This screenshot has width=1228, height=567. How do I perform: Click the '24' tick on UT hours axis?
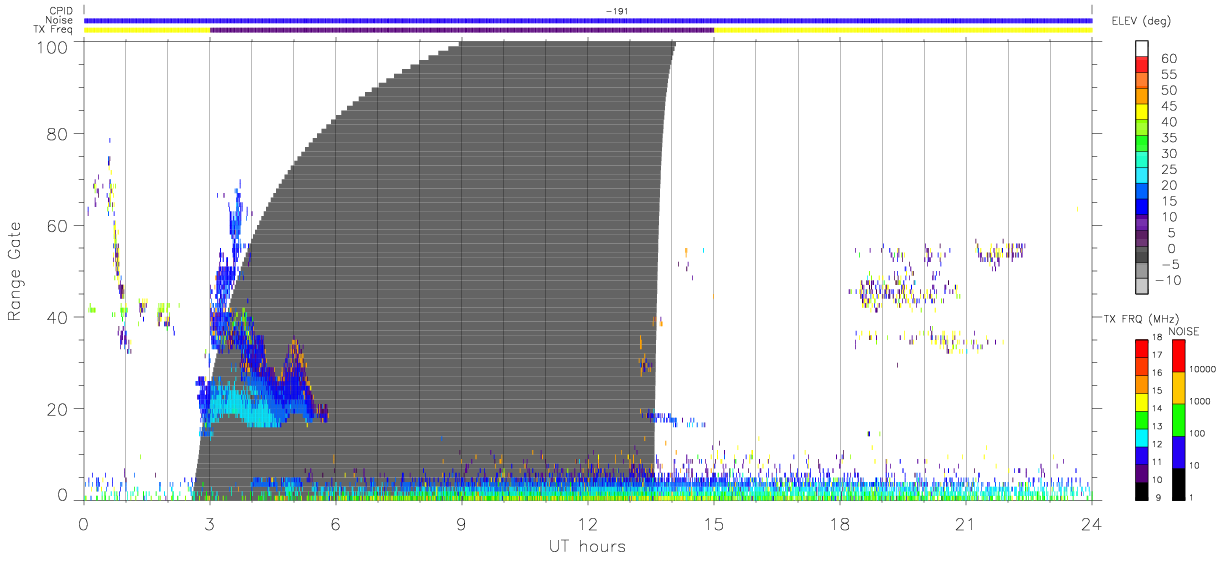pyautogui.click(x=1091, y=524)
